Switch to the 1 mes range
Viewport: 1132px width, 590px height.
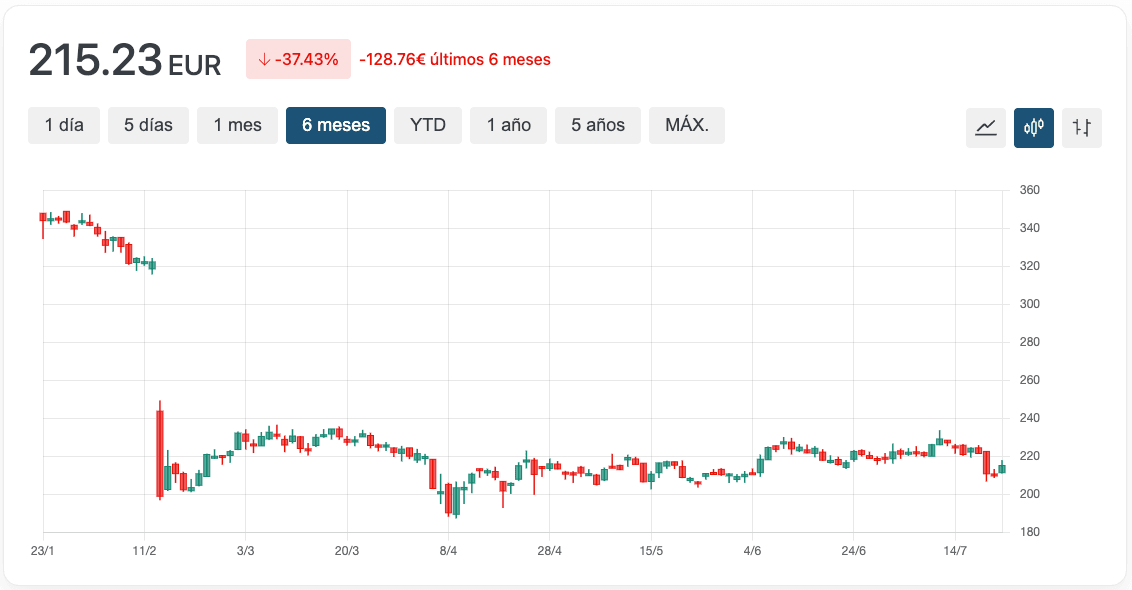click(x=237, y=125)
